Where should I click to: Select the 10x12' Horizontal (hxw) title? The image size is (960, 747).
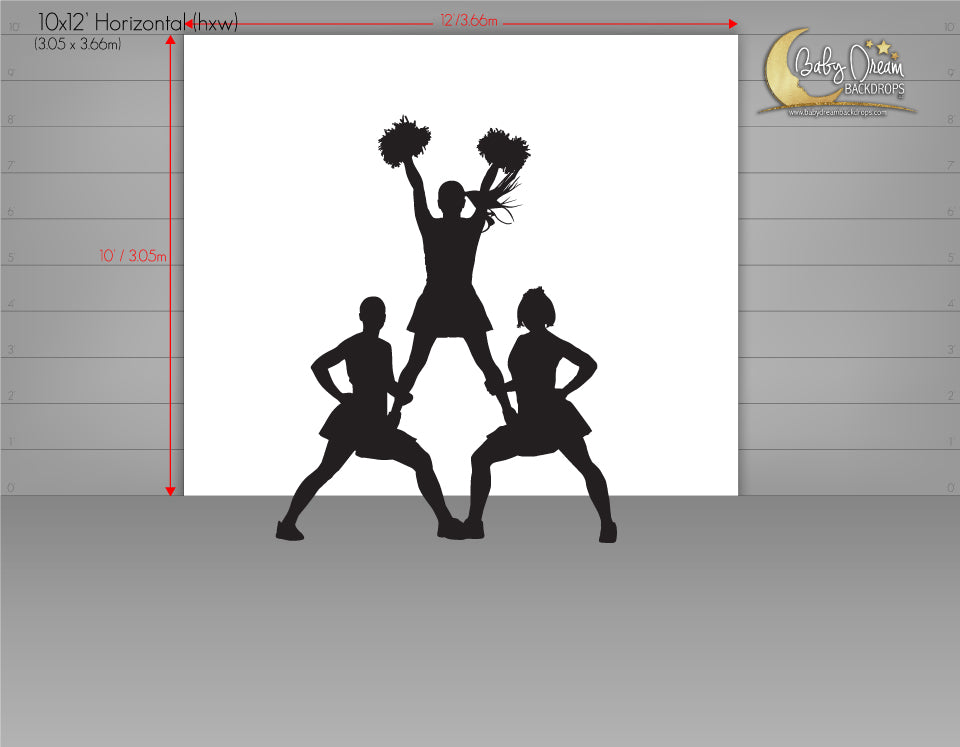tap(138, 22)
